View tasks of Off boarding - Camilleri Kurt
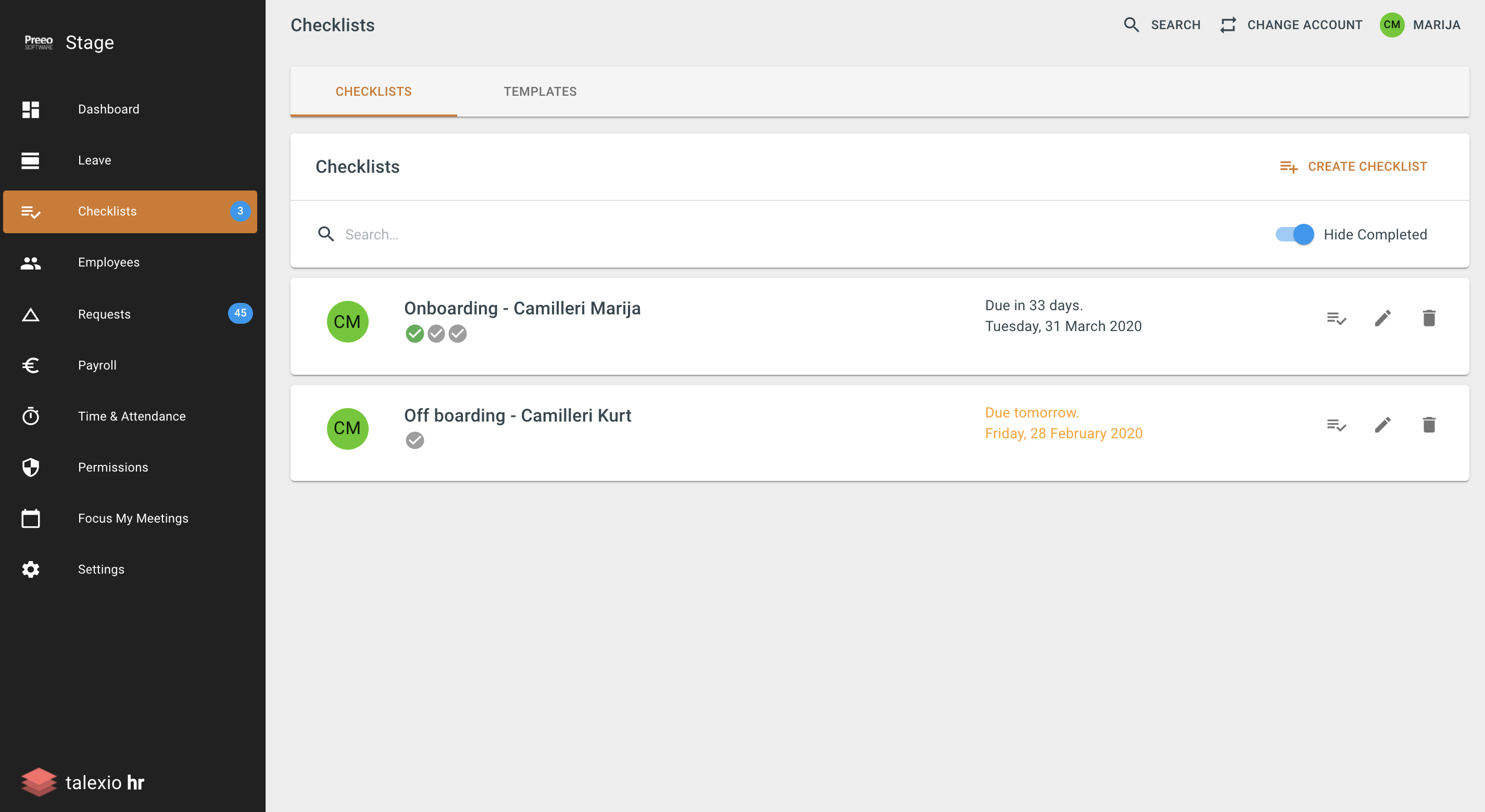Viewport: 1485px width, 812px height. coord(1336,425)
